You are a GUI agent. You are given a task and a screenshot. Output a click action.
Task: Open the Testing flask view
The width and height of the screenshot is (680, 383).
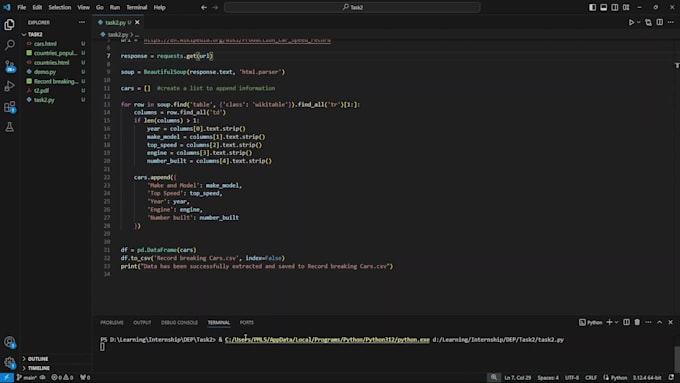click(x=9, y=127)
